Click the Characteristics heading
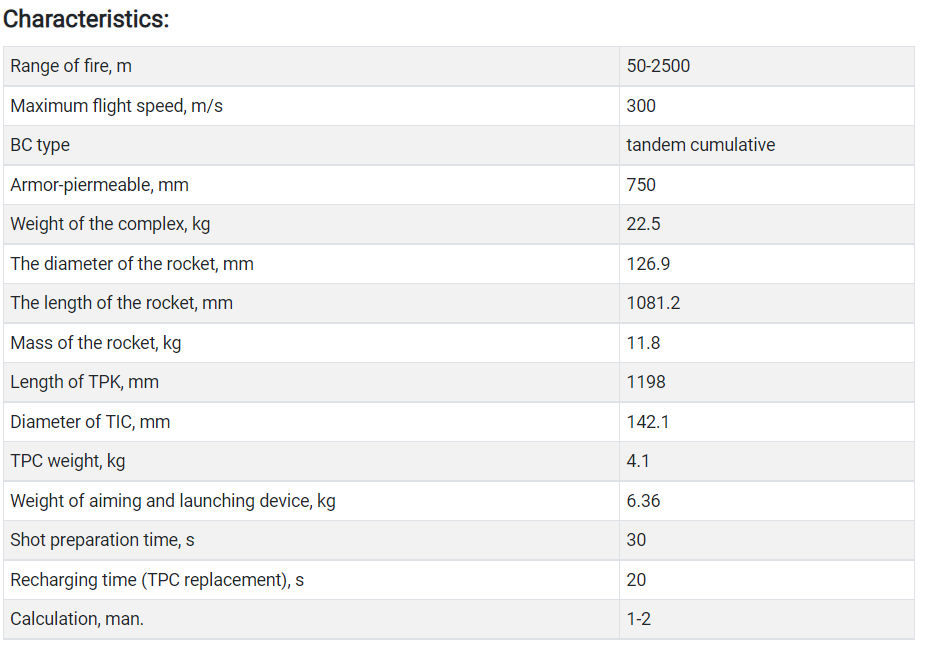This screenshot has width=929, height=657. tap(86, 19)
